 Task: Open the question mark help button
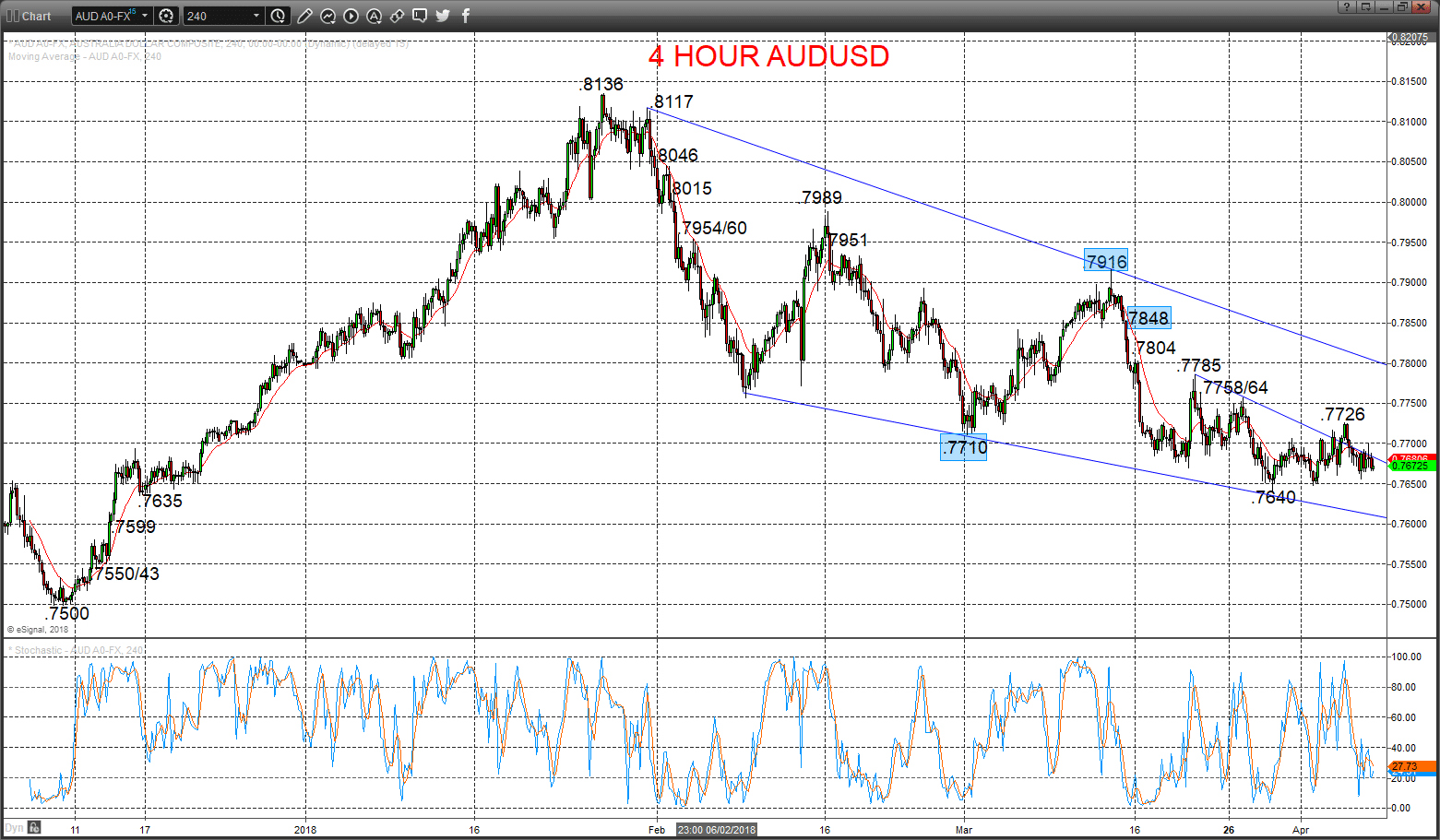(1347, 6)
